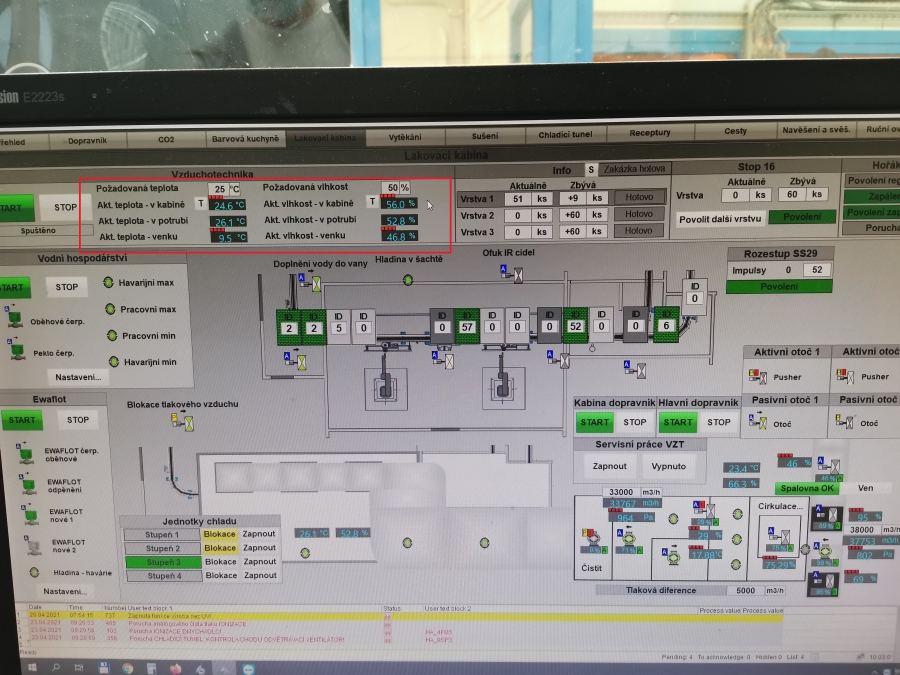This screenshot has width=900, height=675.
Task: Click the Zakázka hotova button
Action: pos(634,169)
